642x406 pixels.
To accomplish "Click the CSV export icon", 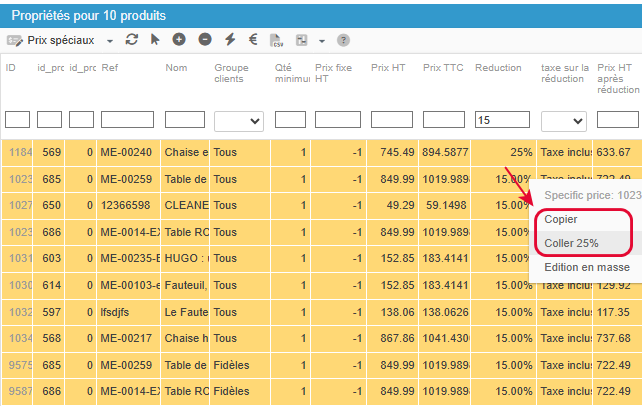I will tap(277, 40).
